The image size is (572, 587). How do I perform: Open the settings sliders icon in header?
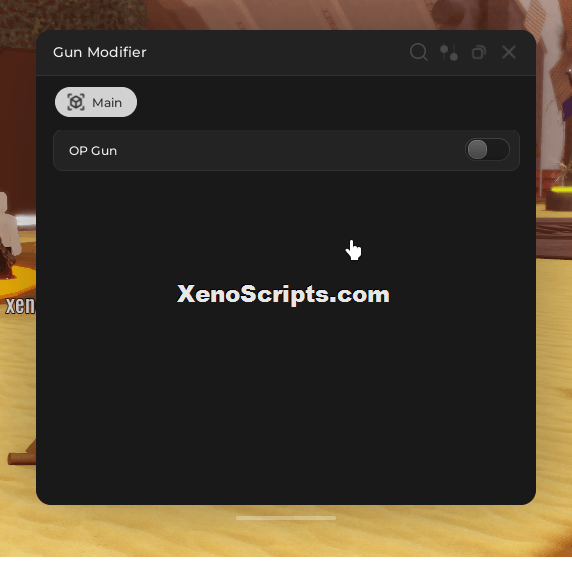tap(448, 52)
